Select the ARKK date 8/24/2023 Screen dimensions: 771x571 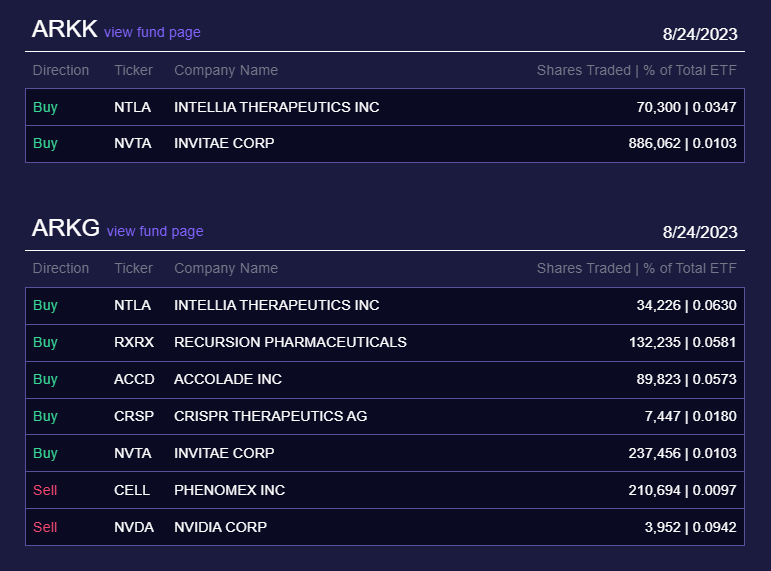(x=700, y=34)
